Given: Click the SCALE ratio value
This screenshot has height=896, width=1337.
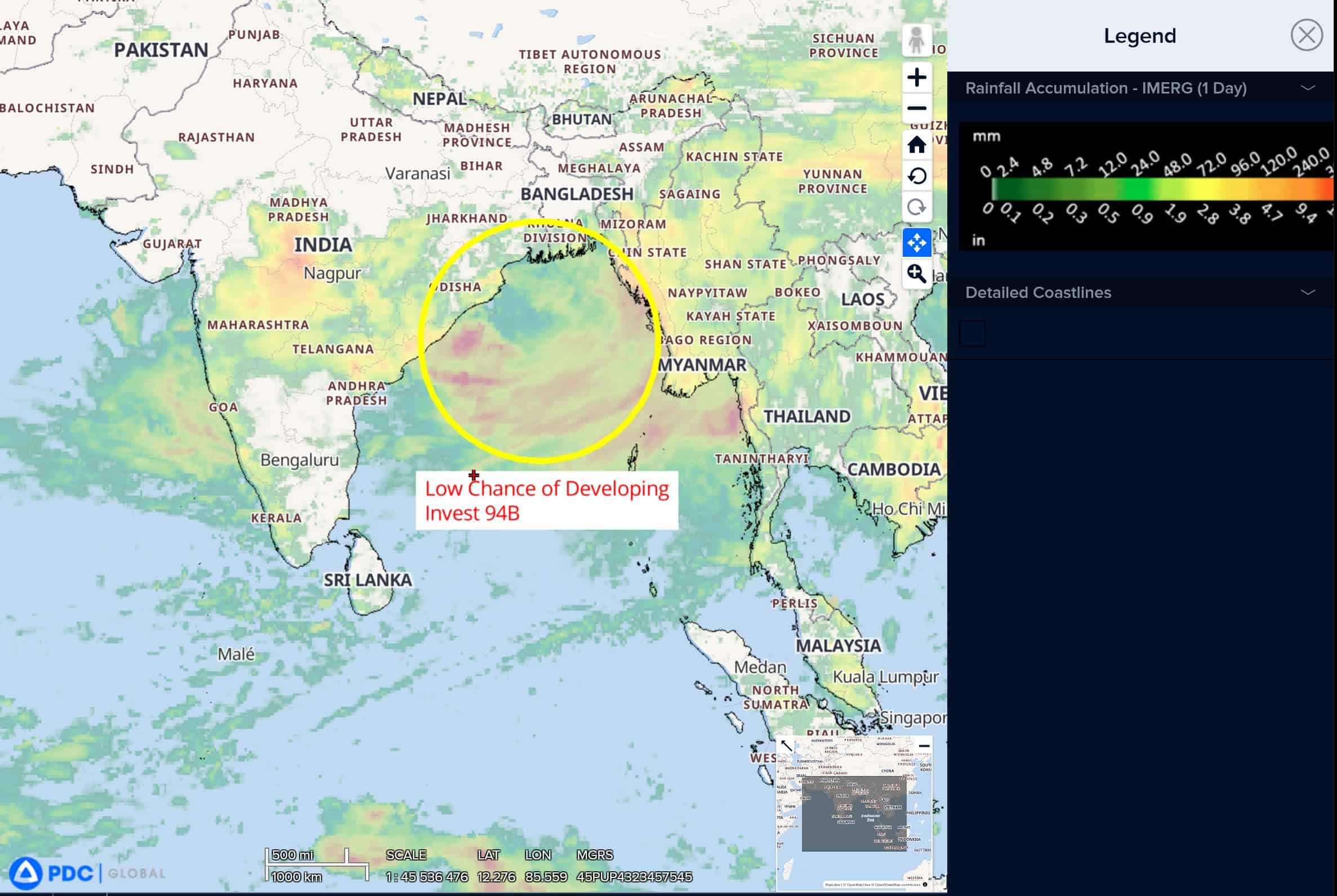Looking at the screenshot, I should coord(427,877).
